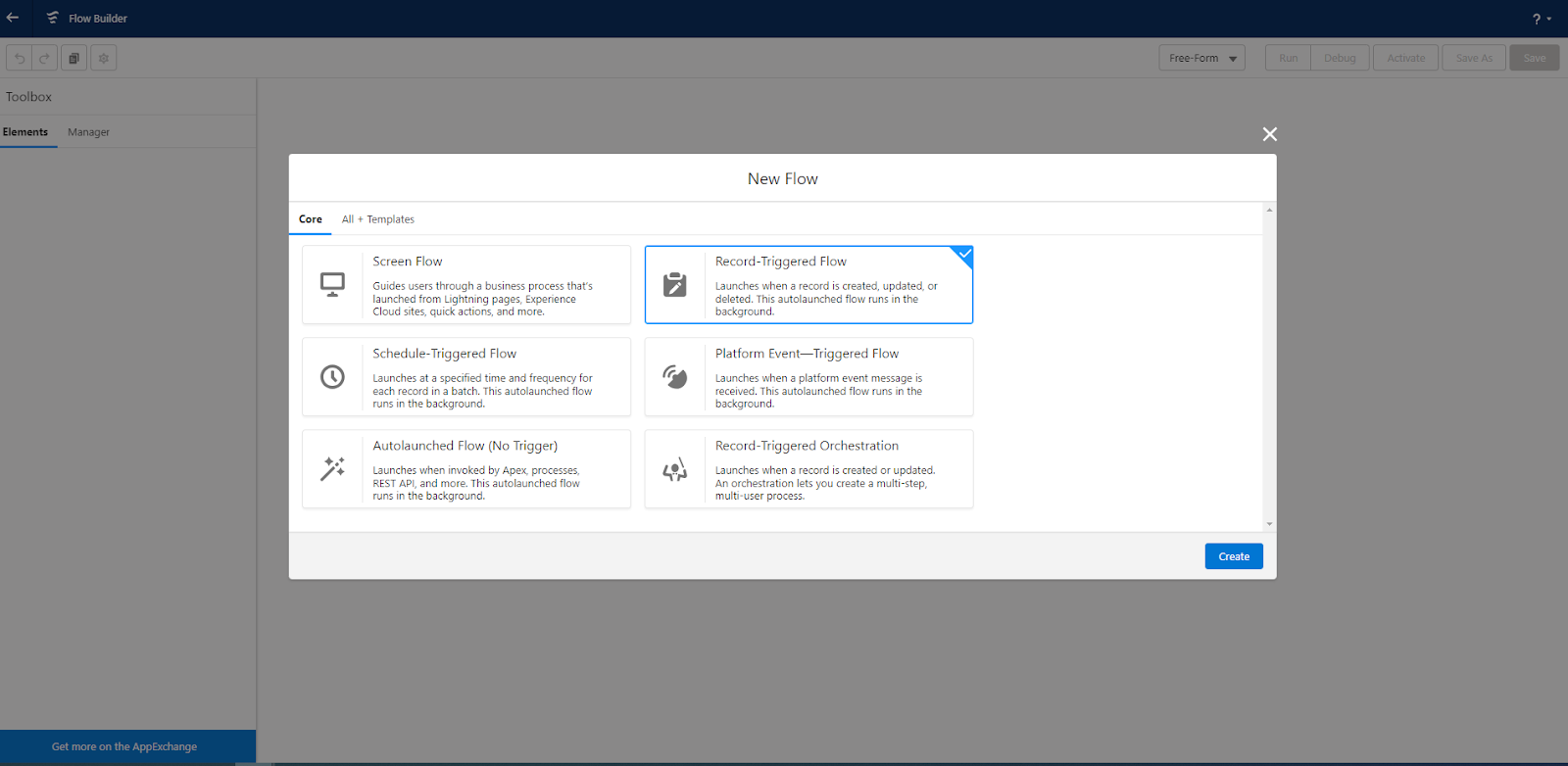
Task: Click the Activate button
Action: click(1405, 58)
